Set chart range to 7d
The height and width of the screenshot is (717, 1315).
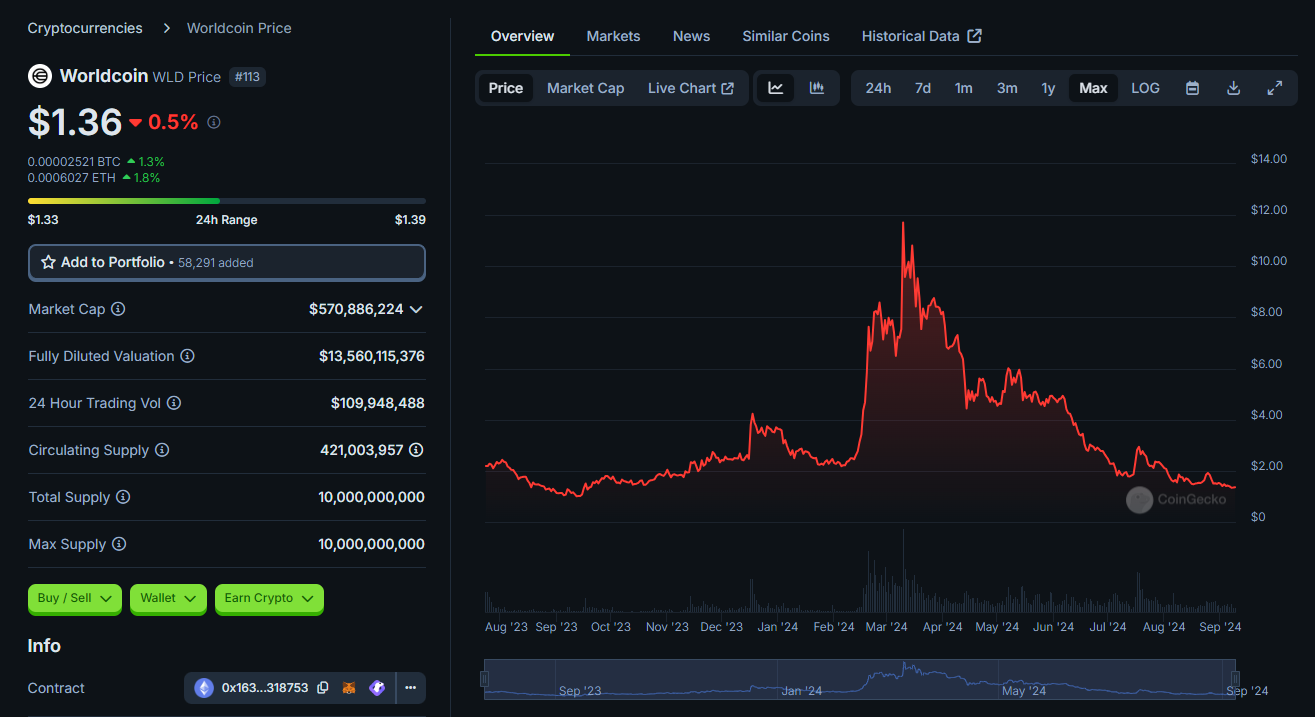click(923, 88)
